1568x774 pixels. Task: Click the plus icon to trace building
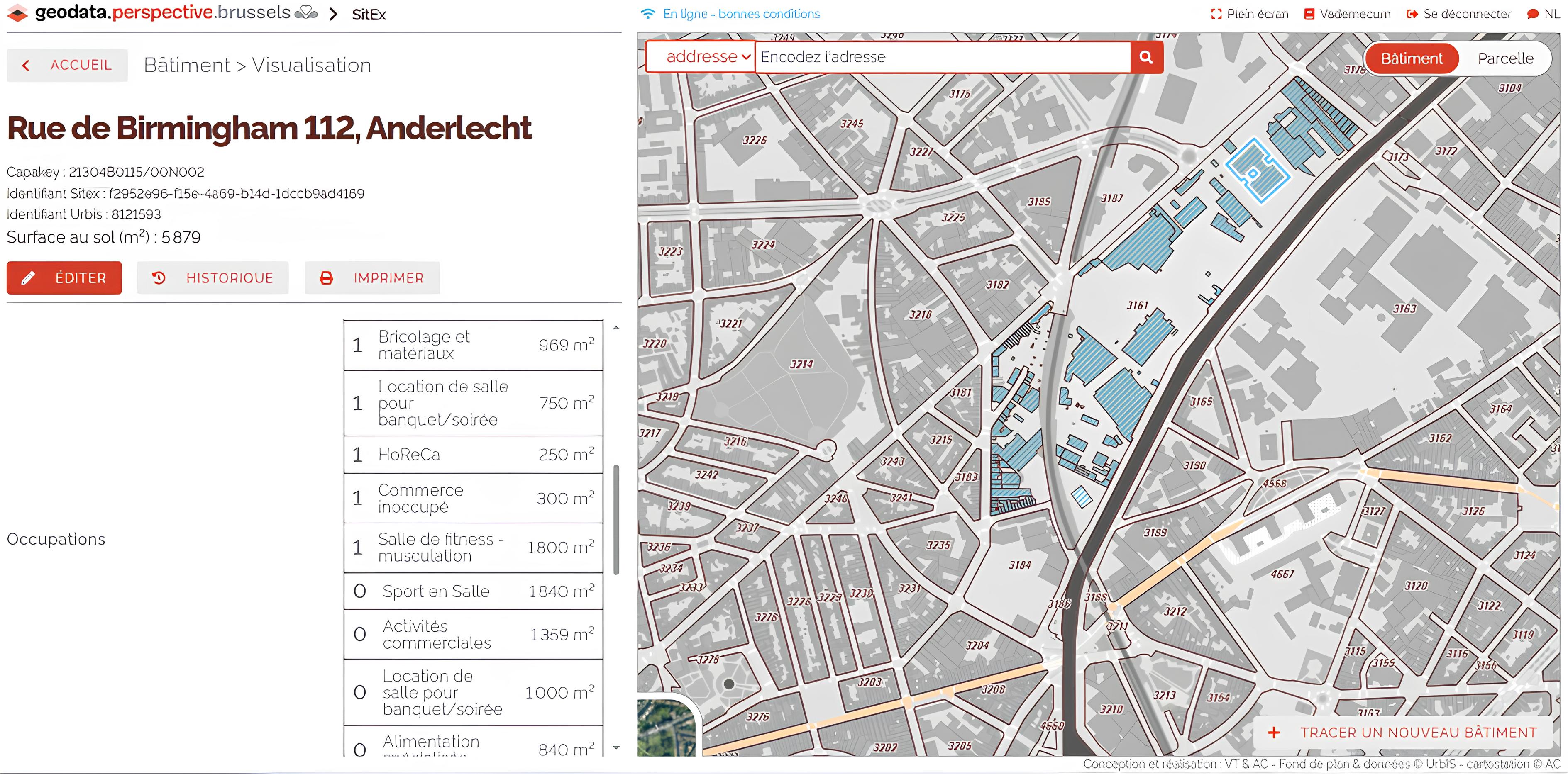(x=1273, y=733)
